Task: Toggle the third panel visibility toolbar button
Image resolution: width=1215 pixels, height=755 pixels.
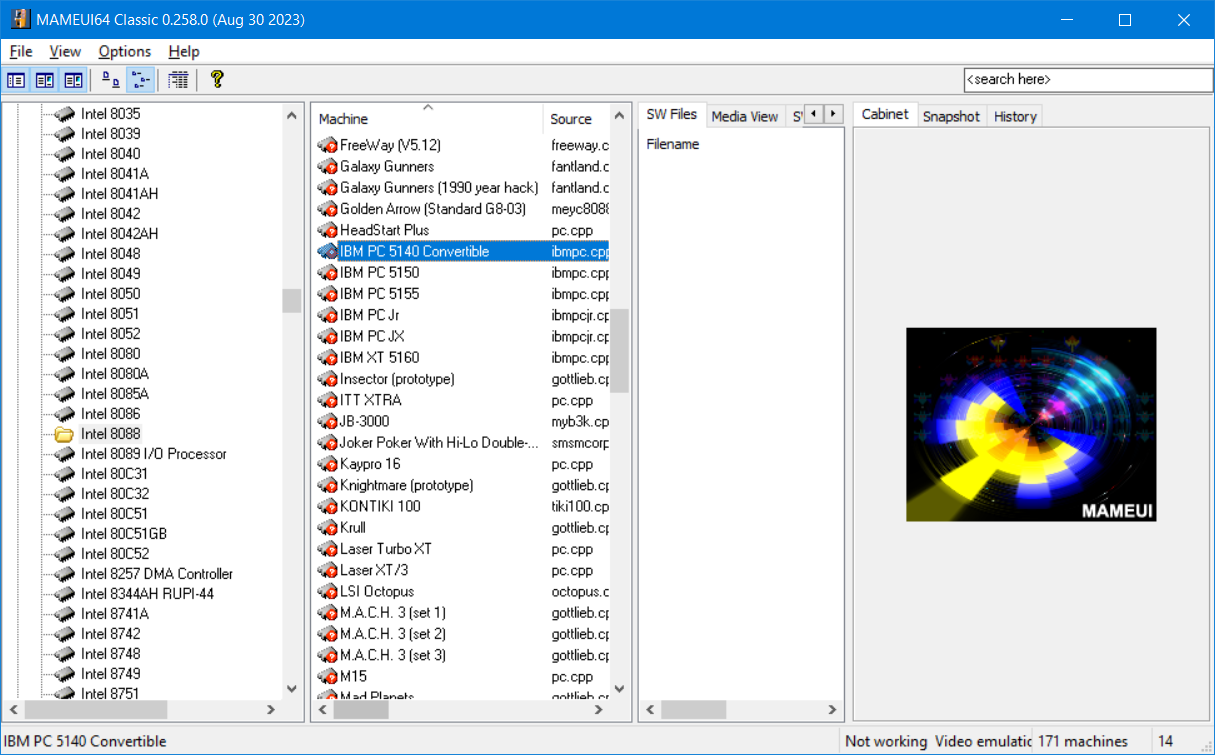Action: coord(73,80)
